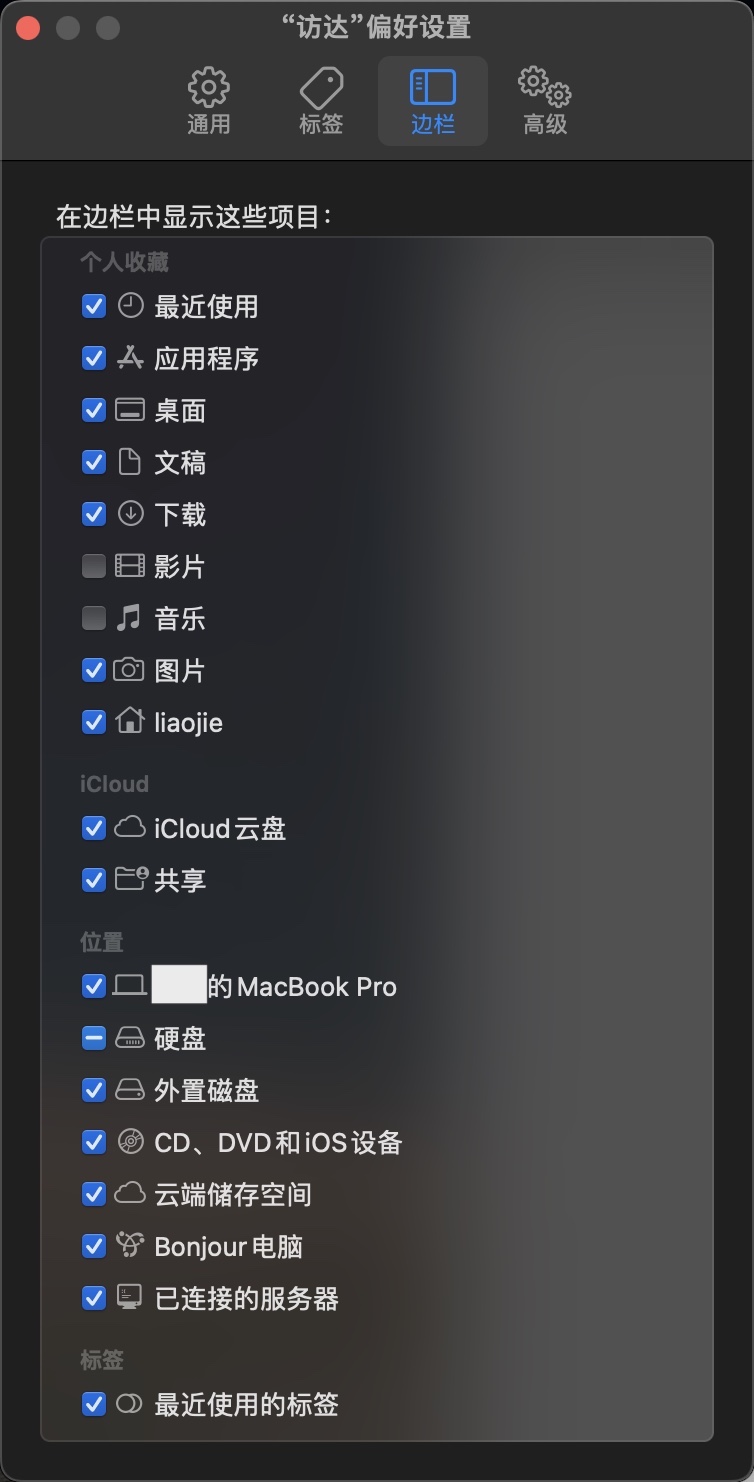The width and height of the screenshot is (754, 1482).
Task: Click the download arrow icon beside 下载
Action: [x=130, y=514]
